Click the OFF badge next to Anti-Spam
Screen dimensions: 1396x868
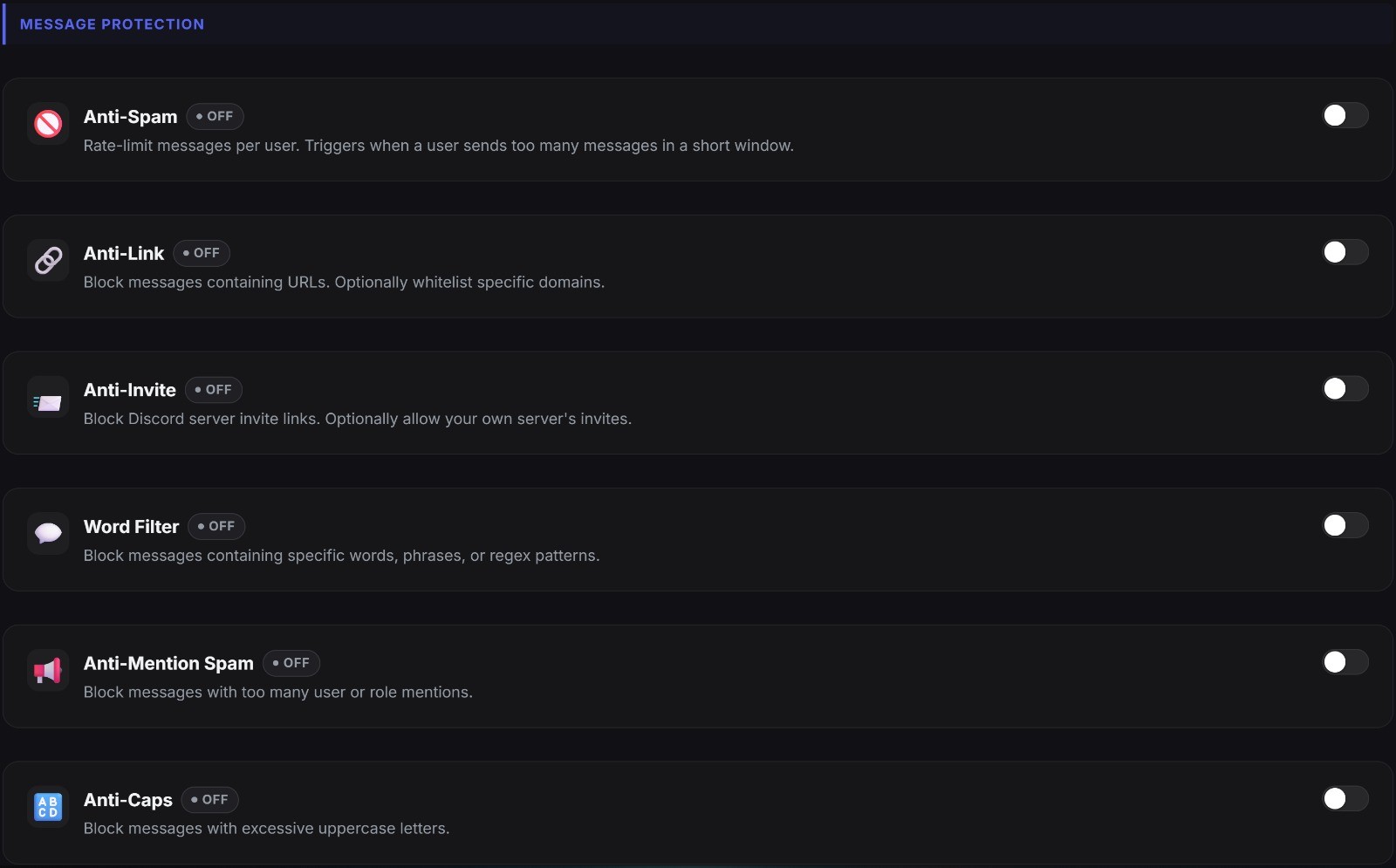215,116
